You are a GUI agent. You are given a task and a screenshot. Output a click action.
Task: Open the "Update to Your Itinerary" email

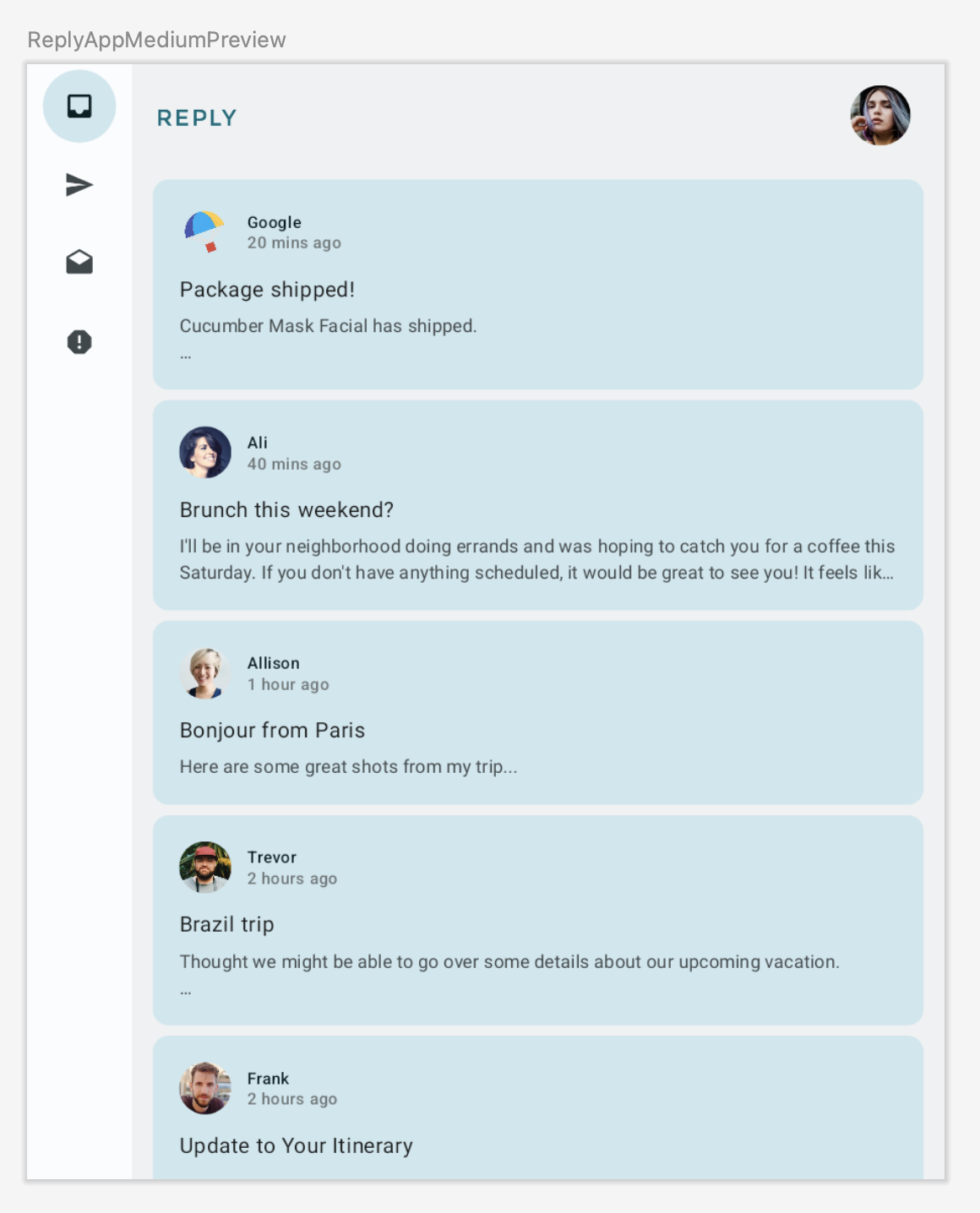(x=296, y=1146)
